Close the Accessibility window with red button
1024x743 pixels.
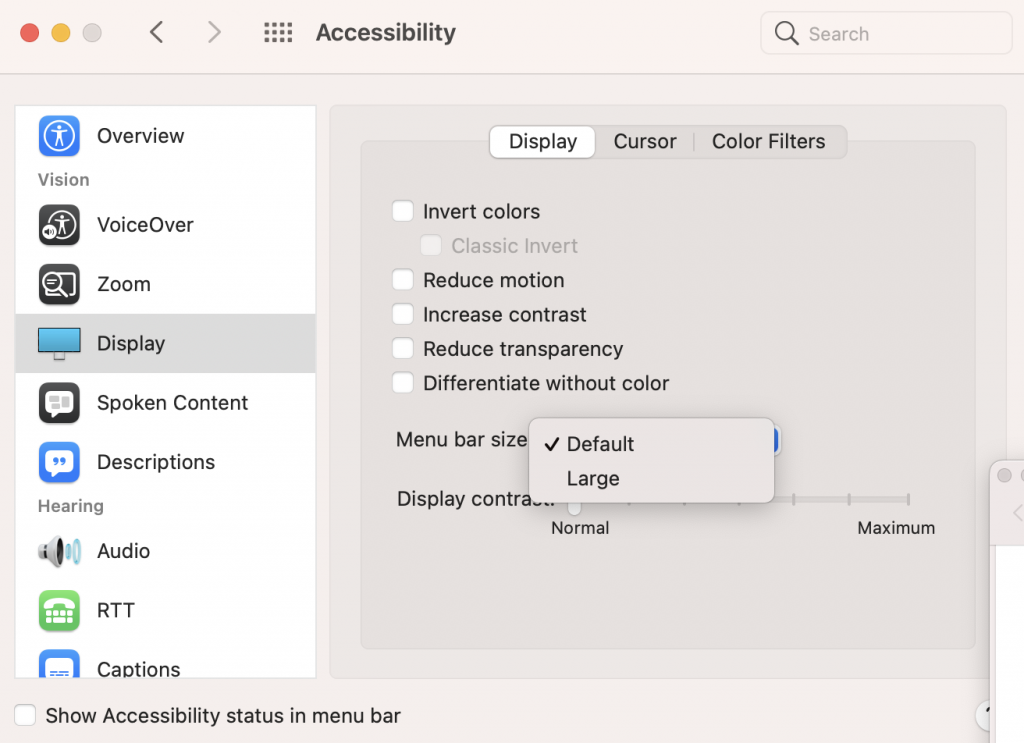(x=30, y=33)
